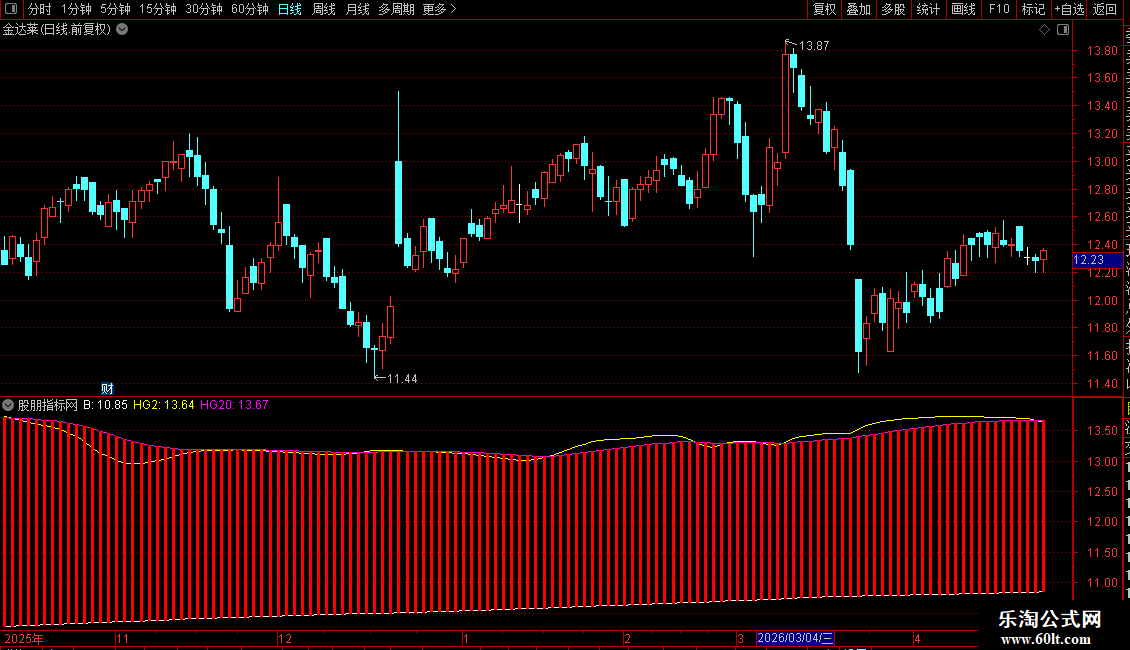The image size is (1130, 650).
Task: Expand the 金达莱 main chart options arrow
Action: (x=123, y=30)
